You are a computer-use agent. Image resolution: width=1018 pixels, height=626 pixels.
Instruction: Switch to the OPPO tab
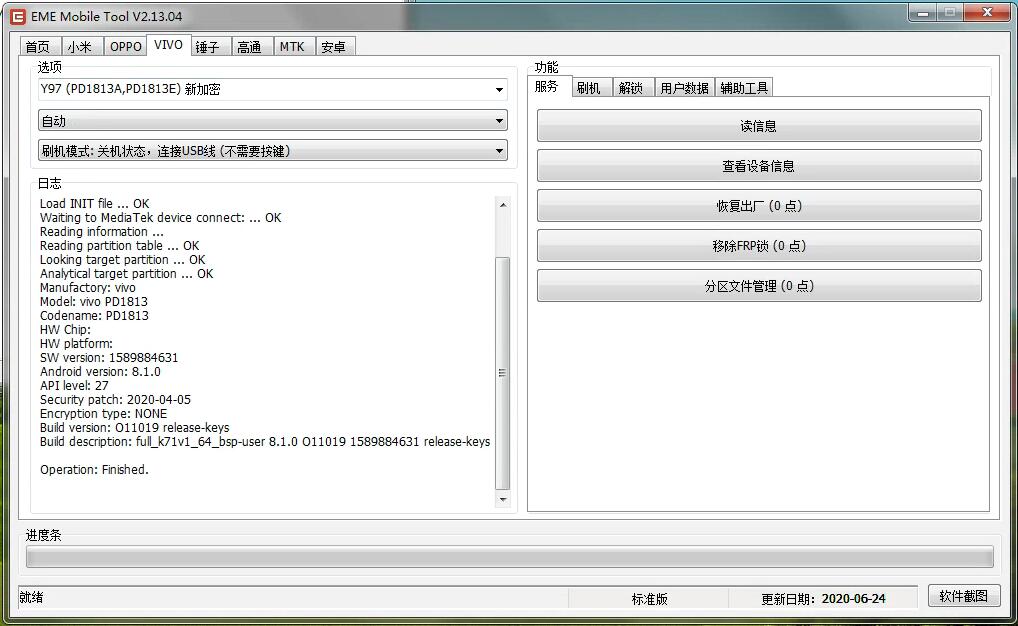click(125, 47)
